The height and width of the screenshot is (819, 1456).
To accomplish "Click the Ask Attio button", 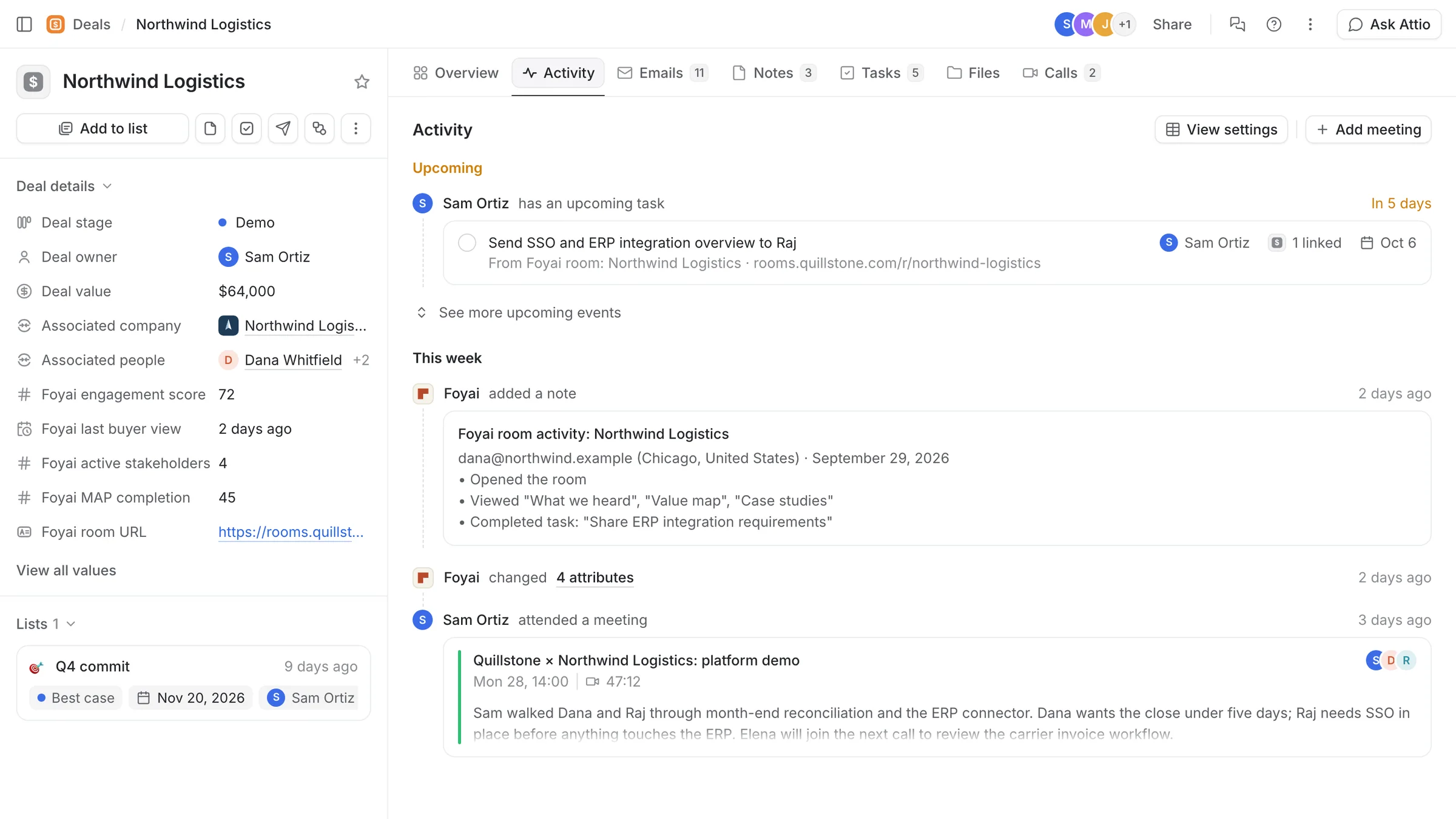I will [1389, 24].
